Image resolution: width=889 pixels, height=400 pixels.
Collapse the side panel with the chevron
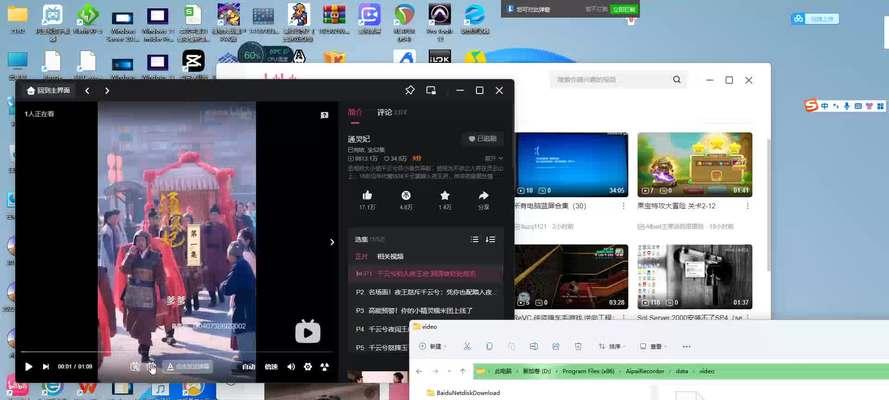pyautogui.click(x=332, y=242)
